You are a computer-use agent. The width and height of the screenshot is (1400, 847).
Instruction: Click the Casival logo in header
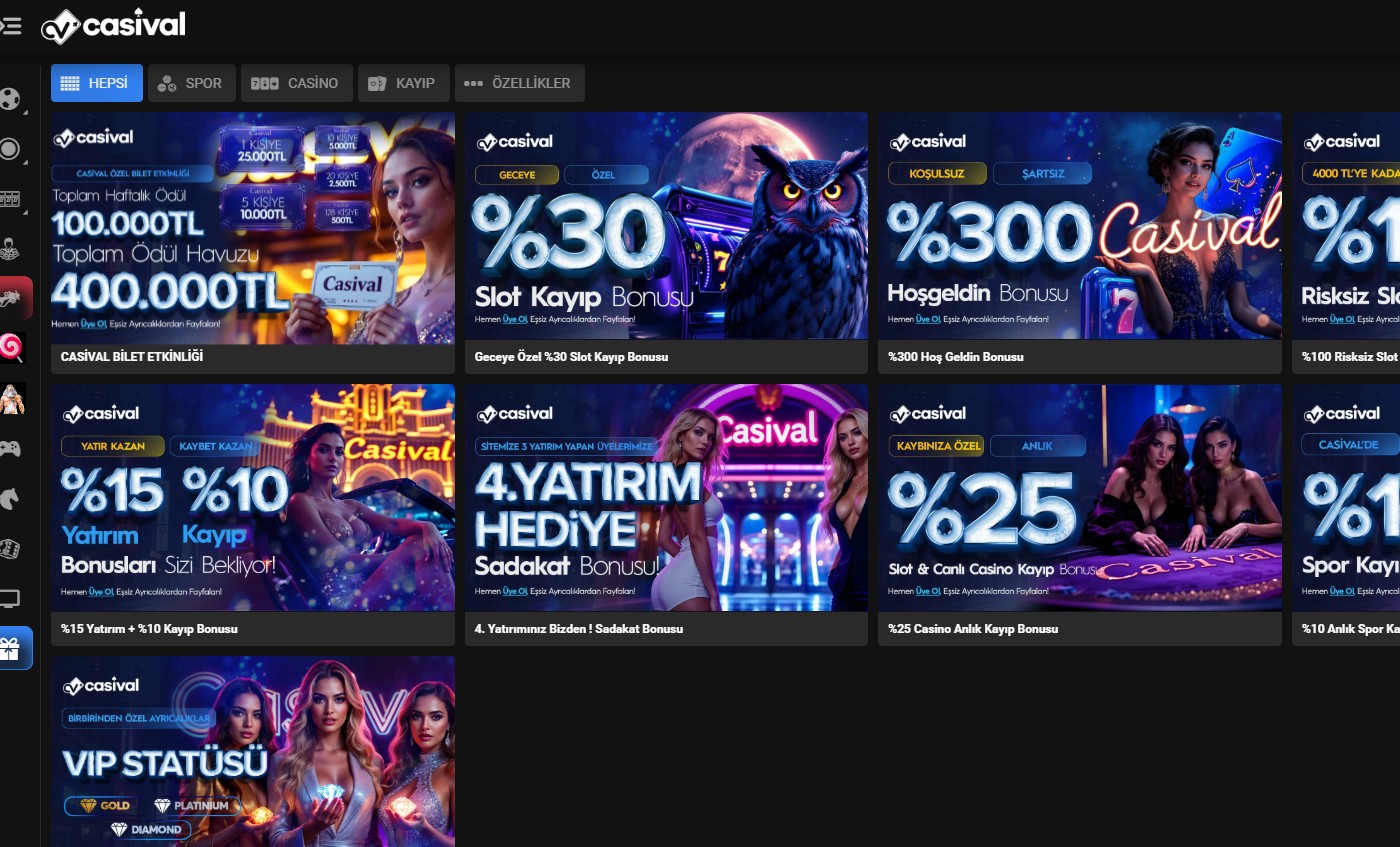(113, 26)
